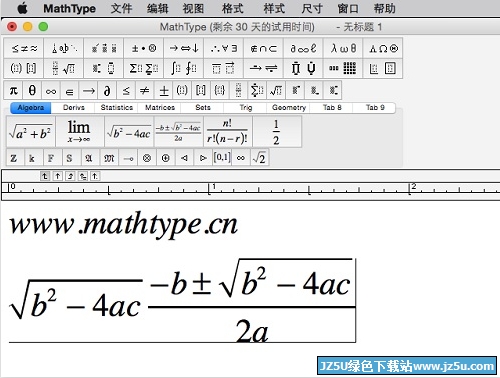Insert the not-equal symbol

(x=144, y=90)
